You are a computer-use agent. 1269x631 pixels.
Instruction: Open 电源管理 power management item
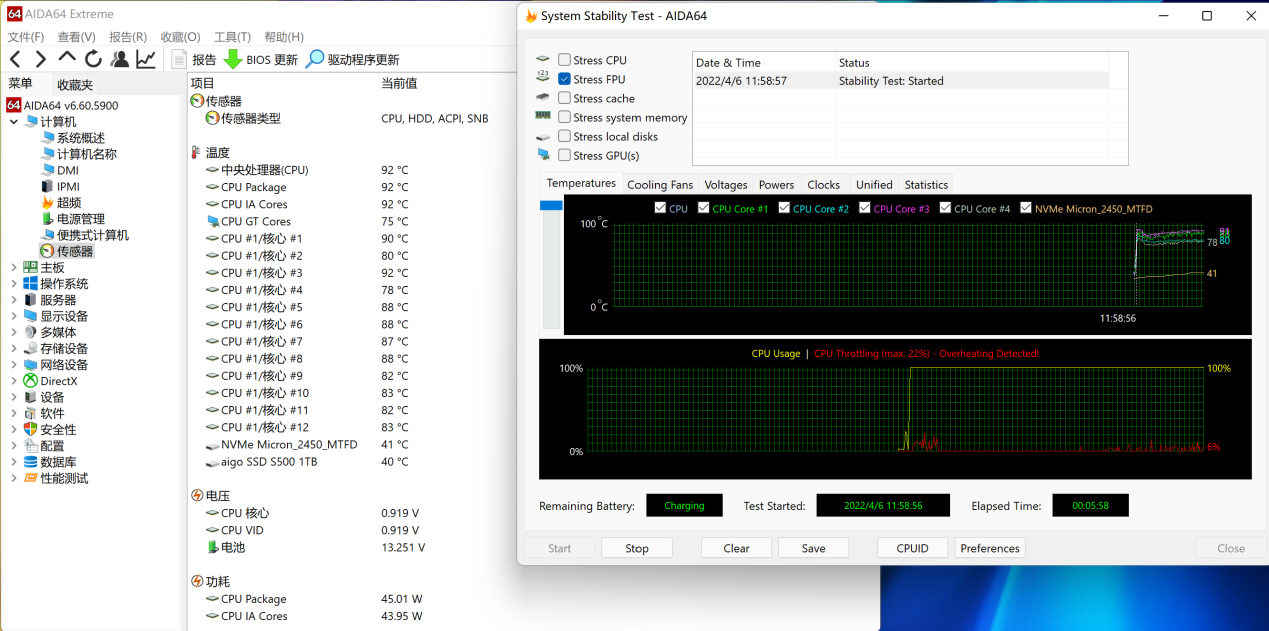pos(80,219)
